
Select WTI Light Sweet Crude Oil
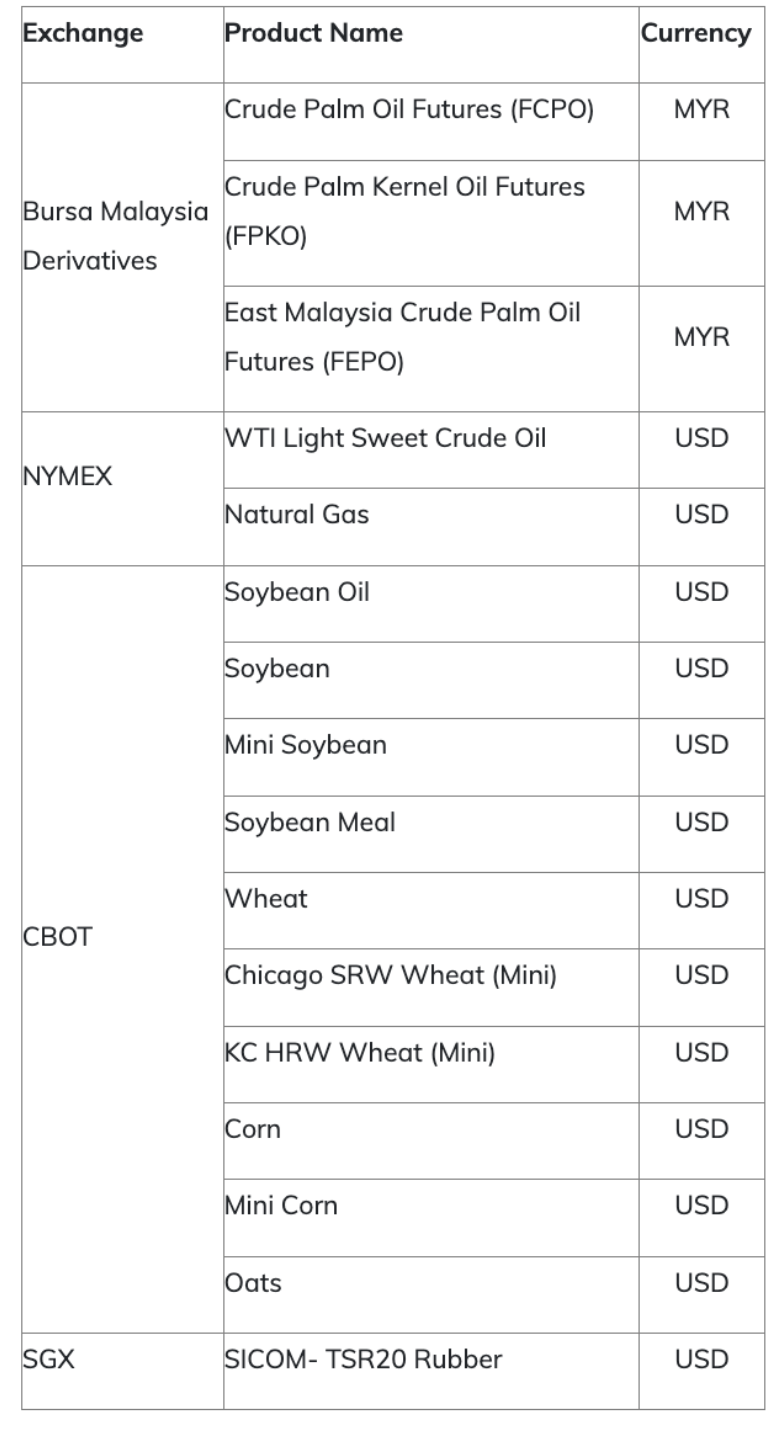(385, 438)
